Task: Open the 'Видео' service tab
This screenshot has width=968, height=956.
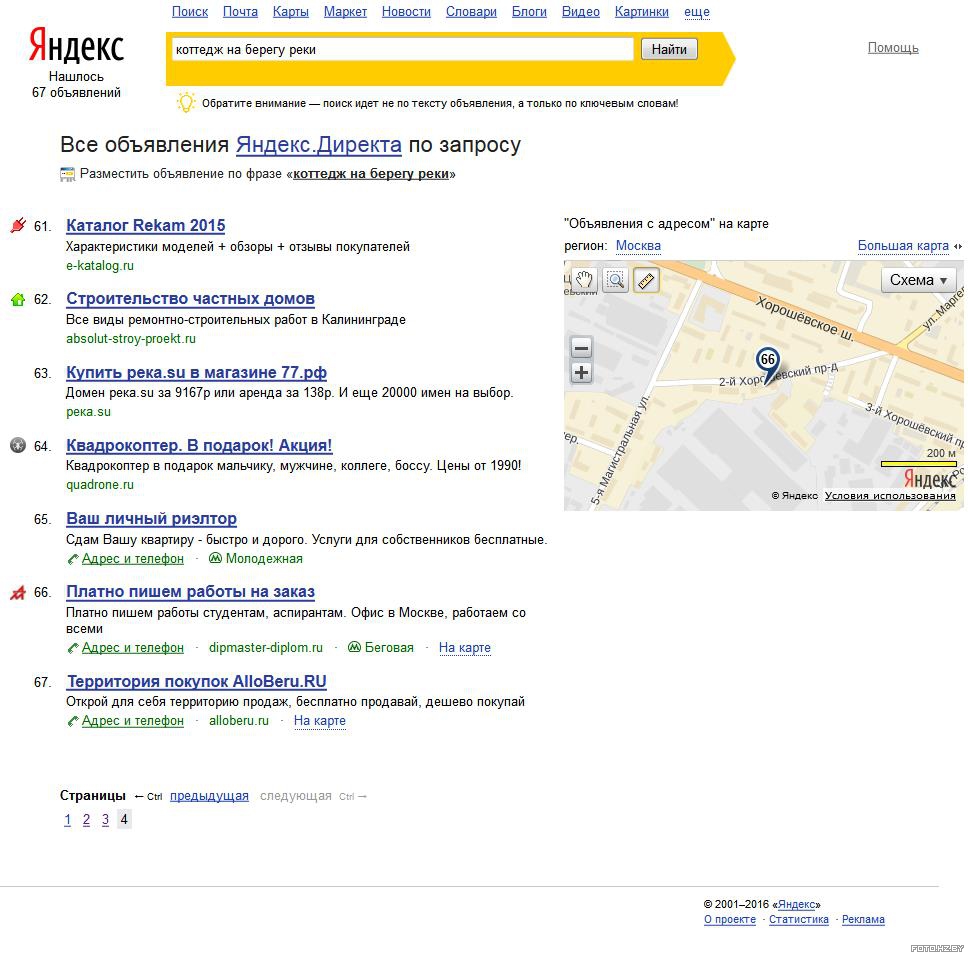Action: (x=580, y=12)
